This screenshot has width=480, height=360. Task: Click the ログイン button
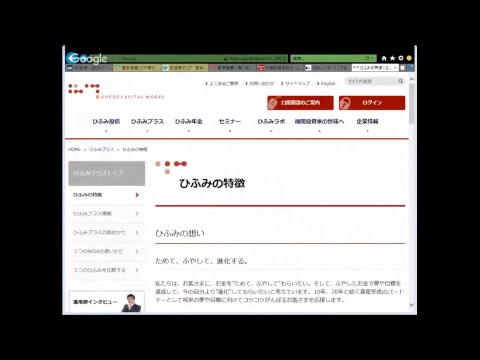click(372, 103)
